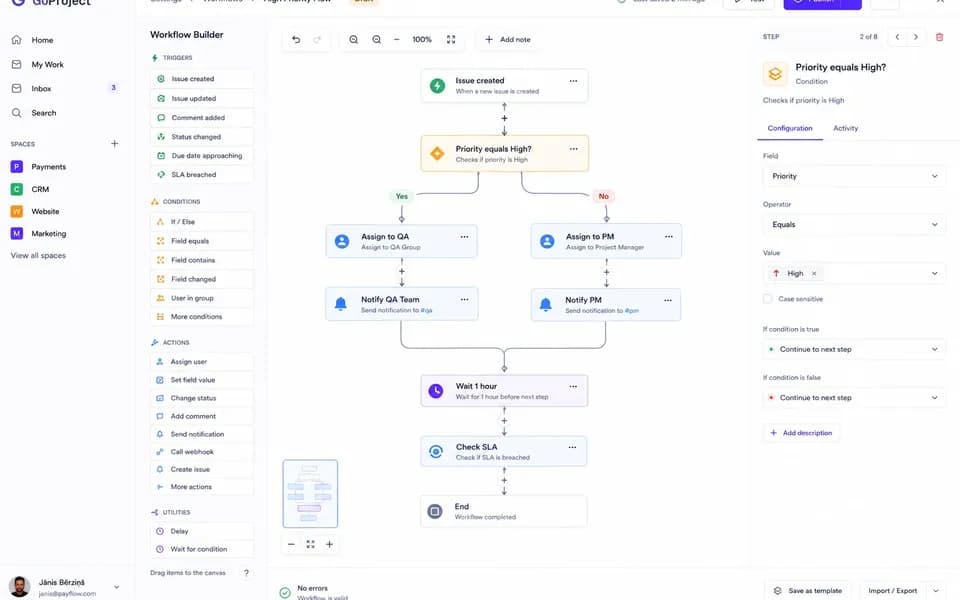Click Add note button
The image size is (960, 600).
[508, 39]
